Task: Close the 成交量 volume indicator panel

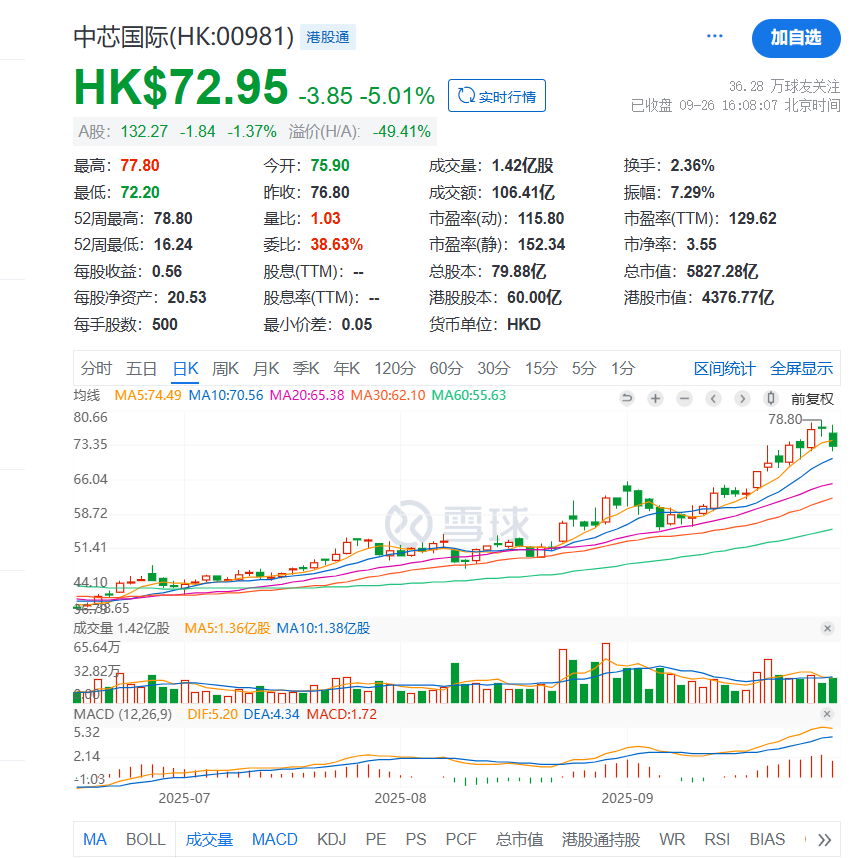Action: [827, 628]
